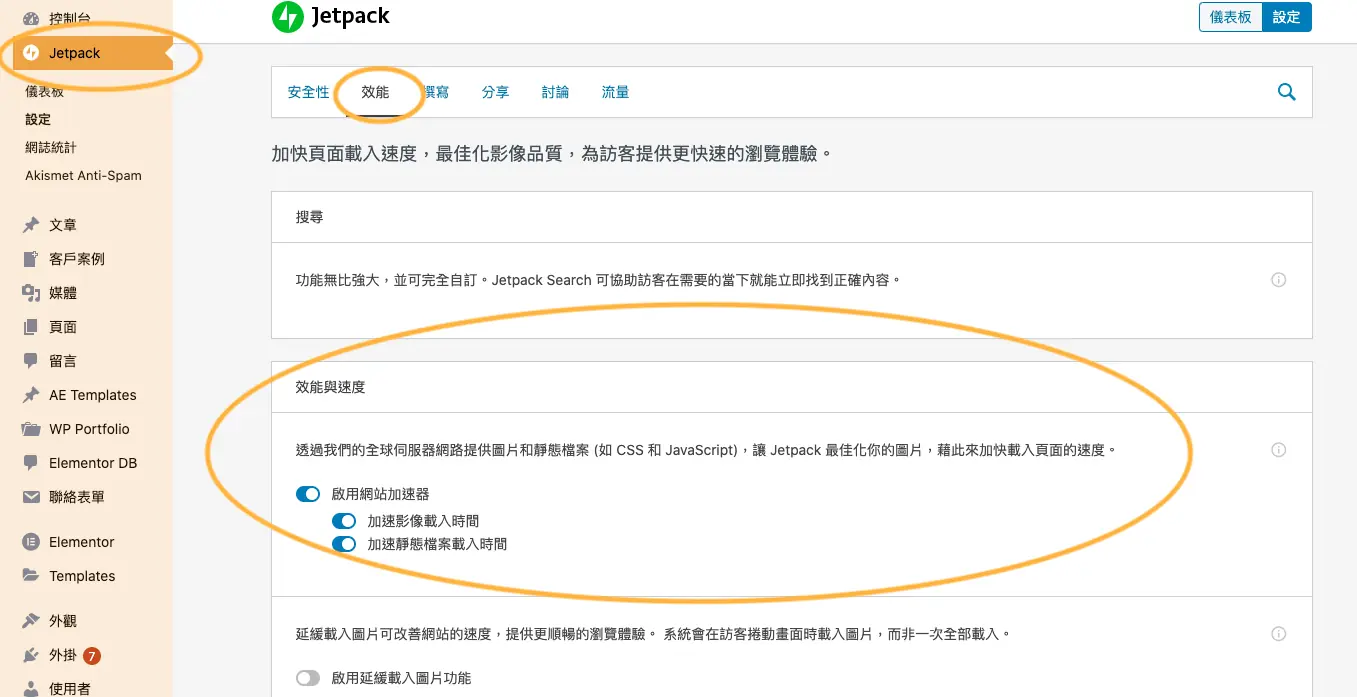Enable 啟用延緩載入圖片功能 switch
Image resolution: width=1357 pixels, height=697 pixels.
[308, 678]
